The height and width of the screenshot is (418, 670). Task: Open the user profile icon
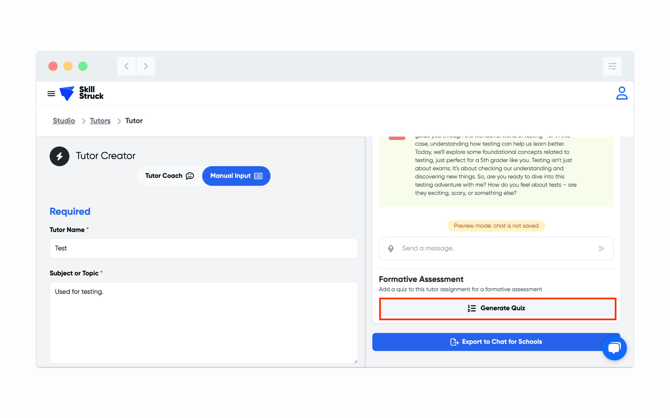pos(621,93)
